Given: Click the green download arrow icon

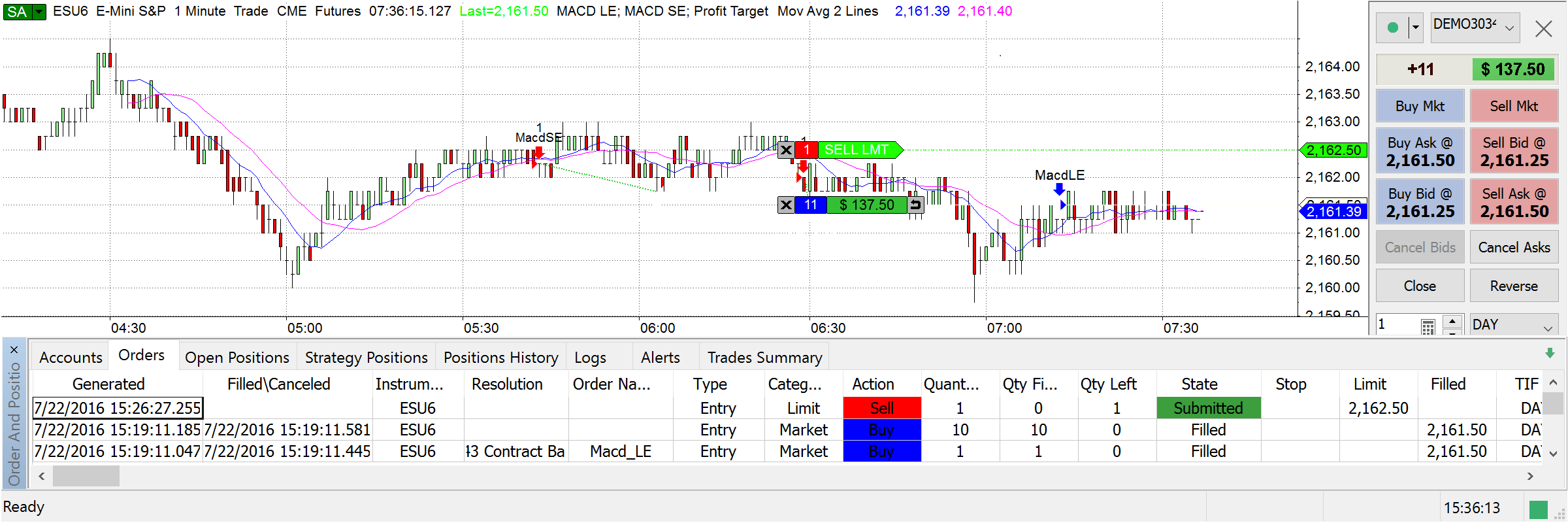Looking at the screenshot, I should [x=1549, y=353].
